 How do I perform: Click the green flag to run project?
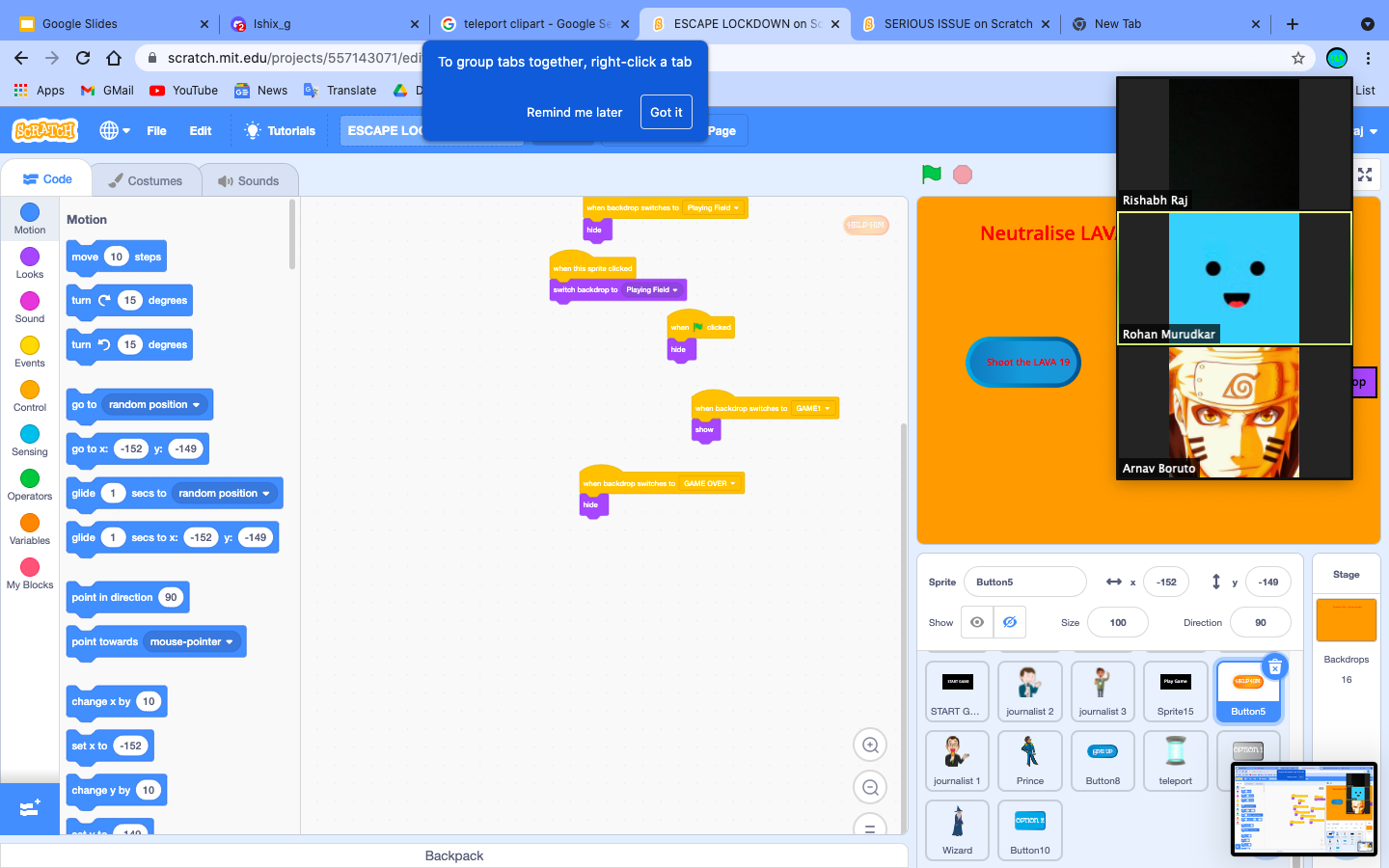(931, 175)
